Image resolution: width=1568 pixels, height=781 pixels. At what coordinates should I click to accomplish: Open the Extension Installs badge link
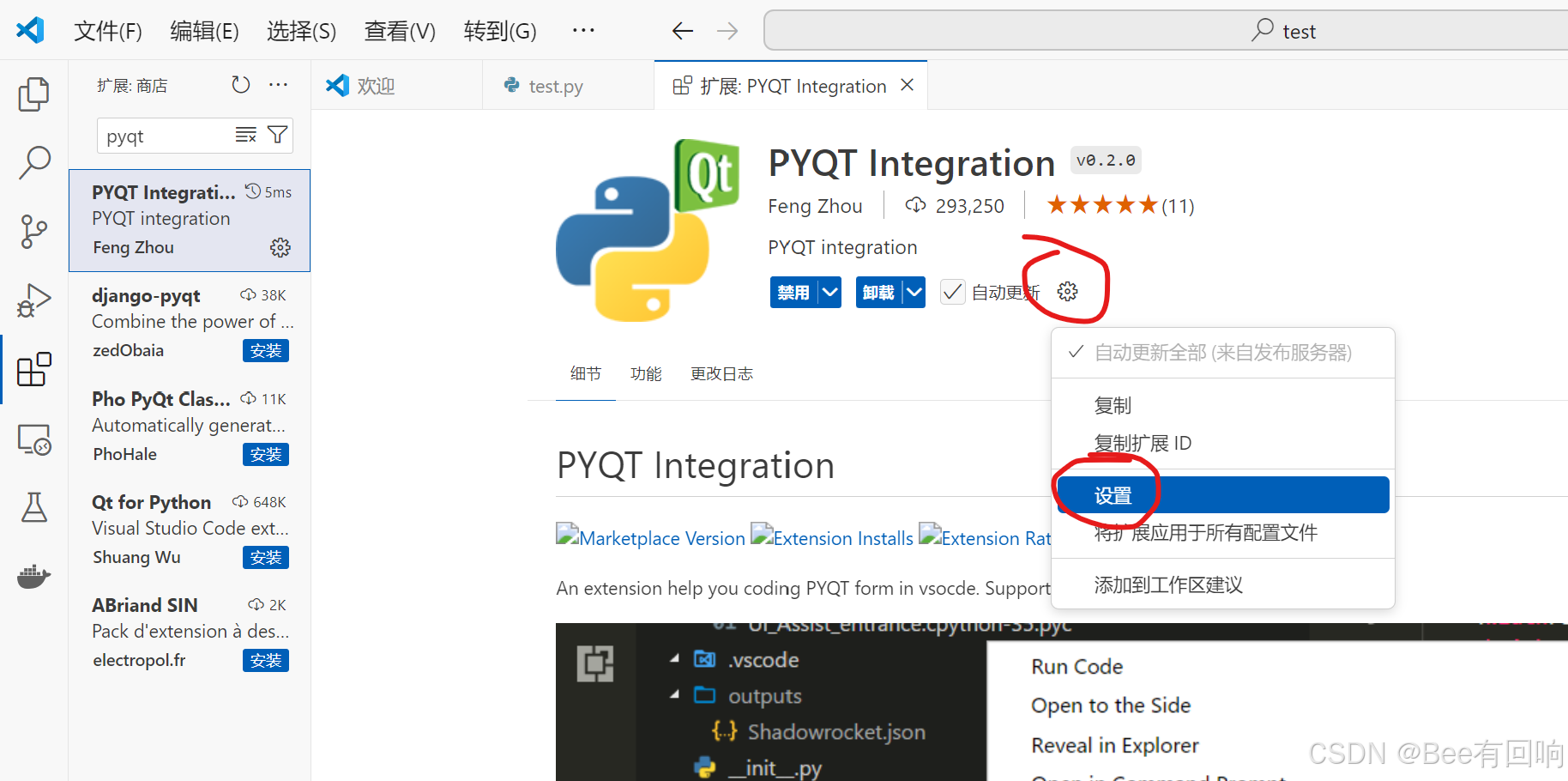pos(832,538)
